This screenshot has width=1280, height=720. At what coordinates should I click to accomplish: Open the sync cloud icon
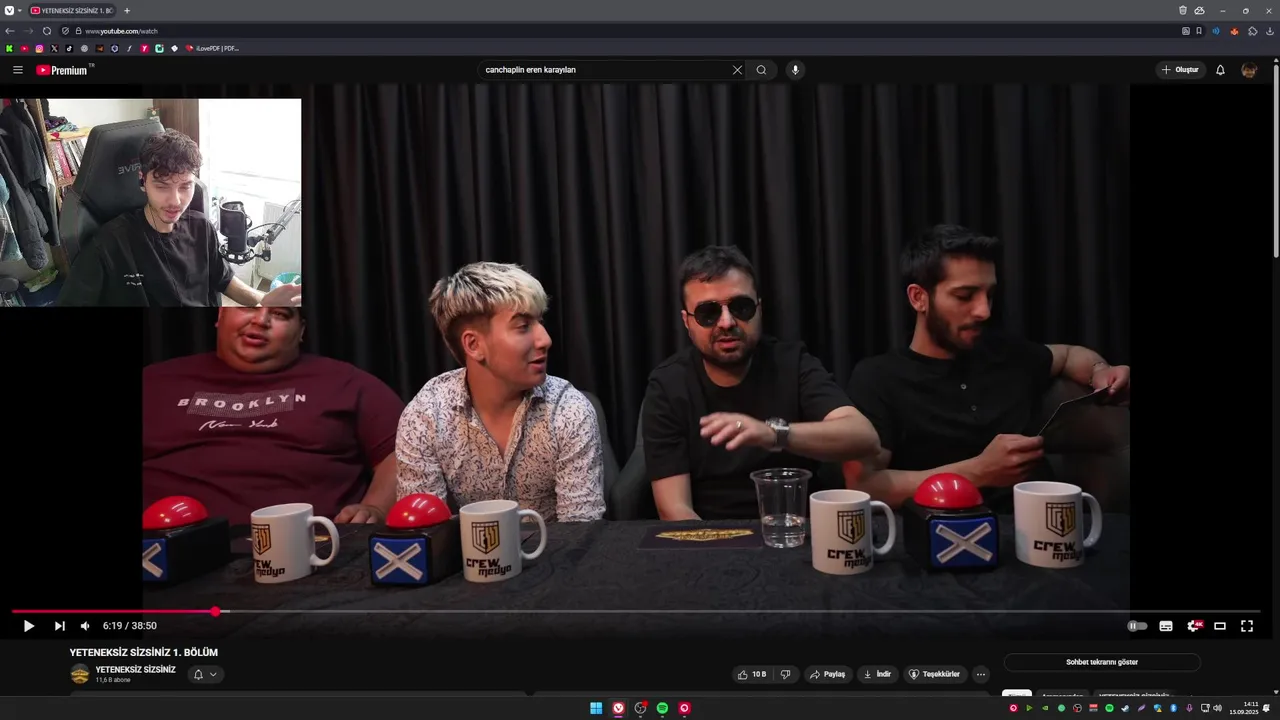point(1199,10)
